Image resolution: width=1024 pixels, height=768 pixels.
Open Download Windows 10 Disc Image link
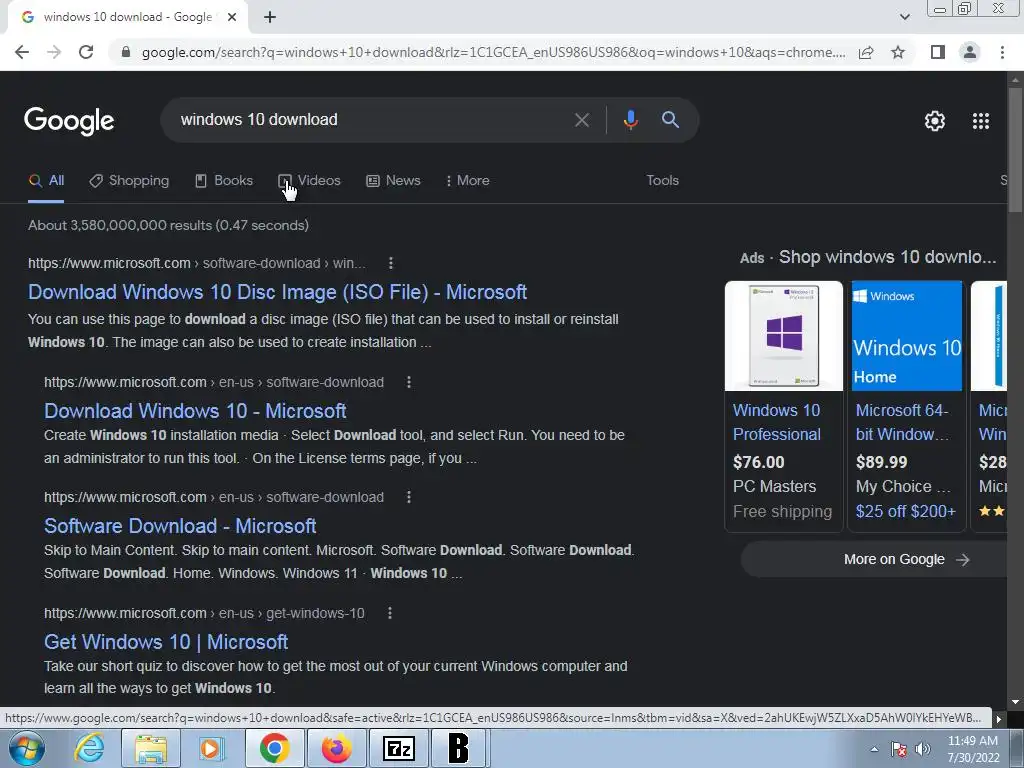(x=278, y=292)
